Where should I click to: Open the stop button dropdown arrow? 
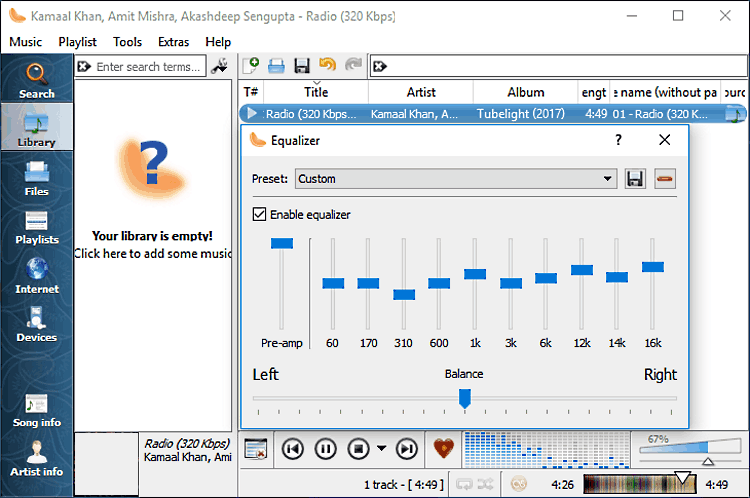point(381,448)
